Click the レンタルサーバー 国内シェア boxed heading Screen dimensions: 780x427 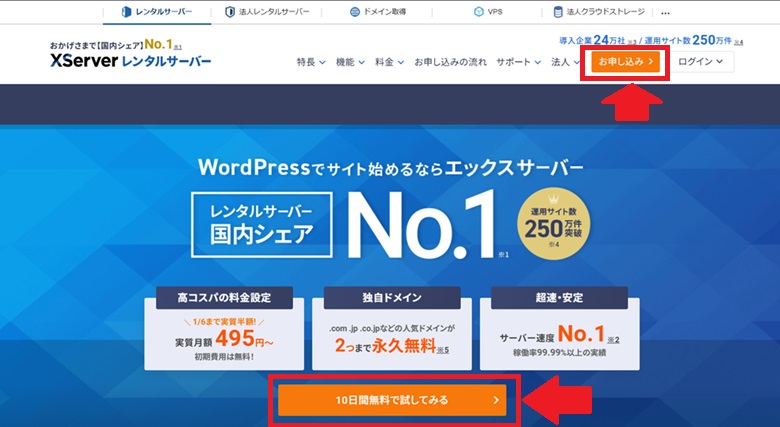click(x=262, y=225)
